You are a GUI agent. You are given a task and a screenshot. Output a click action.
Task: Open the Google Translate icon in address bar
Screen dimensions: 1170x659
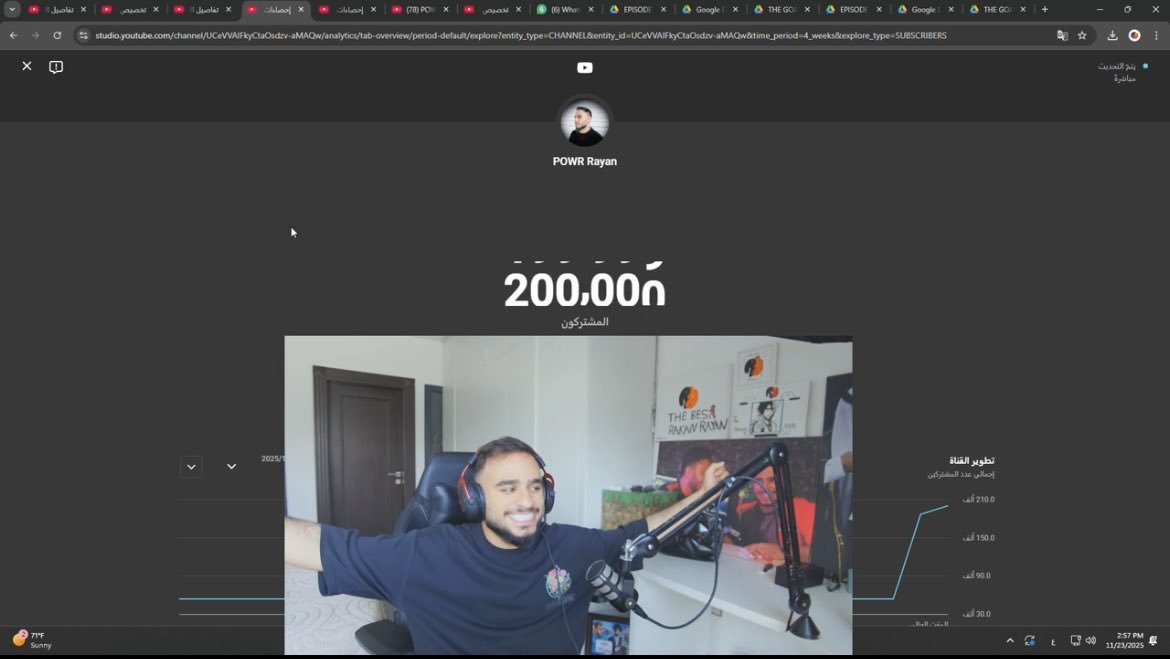pyautogui.click(x=1063, y=35)
